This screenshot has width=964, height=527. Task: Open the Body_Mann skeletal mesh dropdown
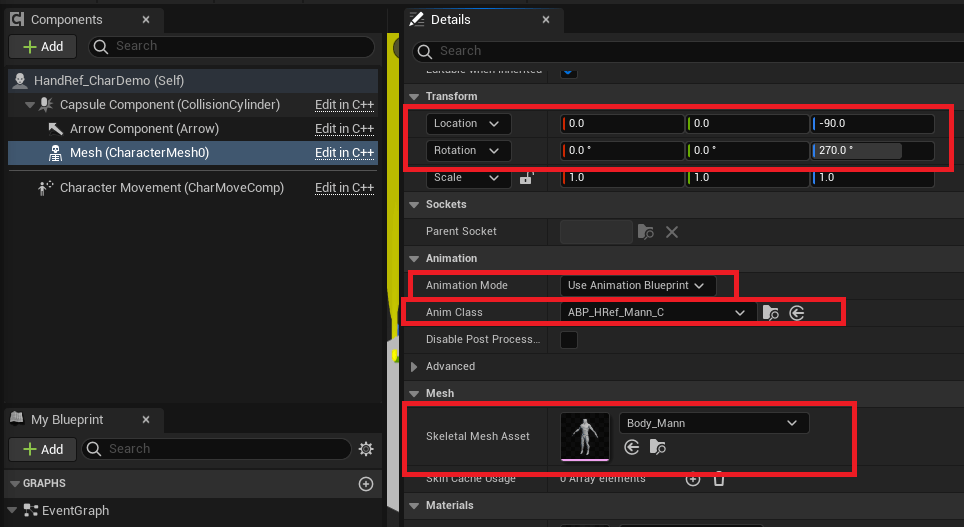pyautogui.click(x=713, y=423)
